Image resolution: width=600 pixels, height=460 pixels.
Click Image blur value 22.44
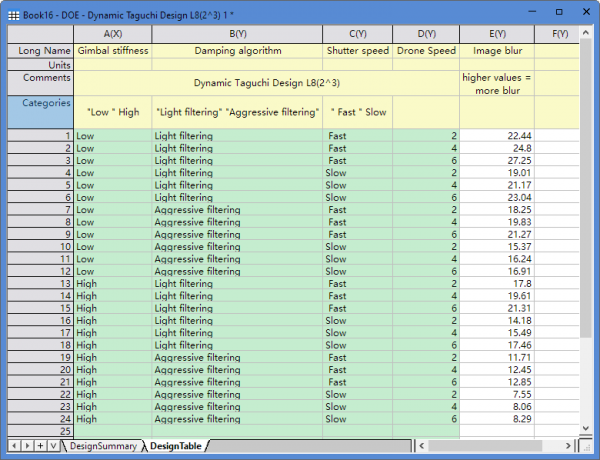pos(497,136)
